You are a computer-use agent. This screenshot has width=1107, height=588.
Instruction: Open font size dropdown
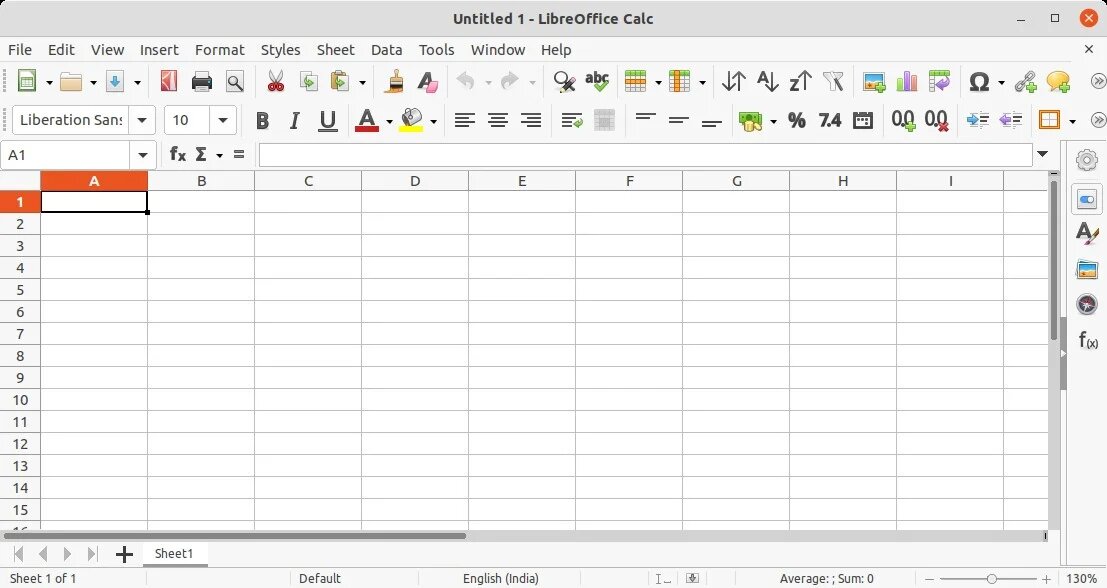pyautogui.click(x=223, y=120)
